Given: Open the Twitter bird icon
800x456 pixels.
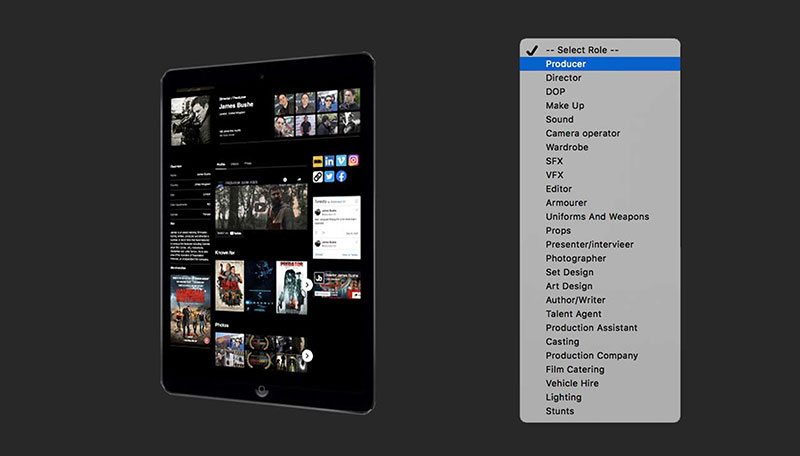Looking at the screenshot, I should [x=329, y=177].
